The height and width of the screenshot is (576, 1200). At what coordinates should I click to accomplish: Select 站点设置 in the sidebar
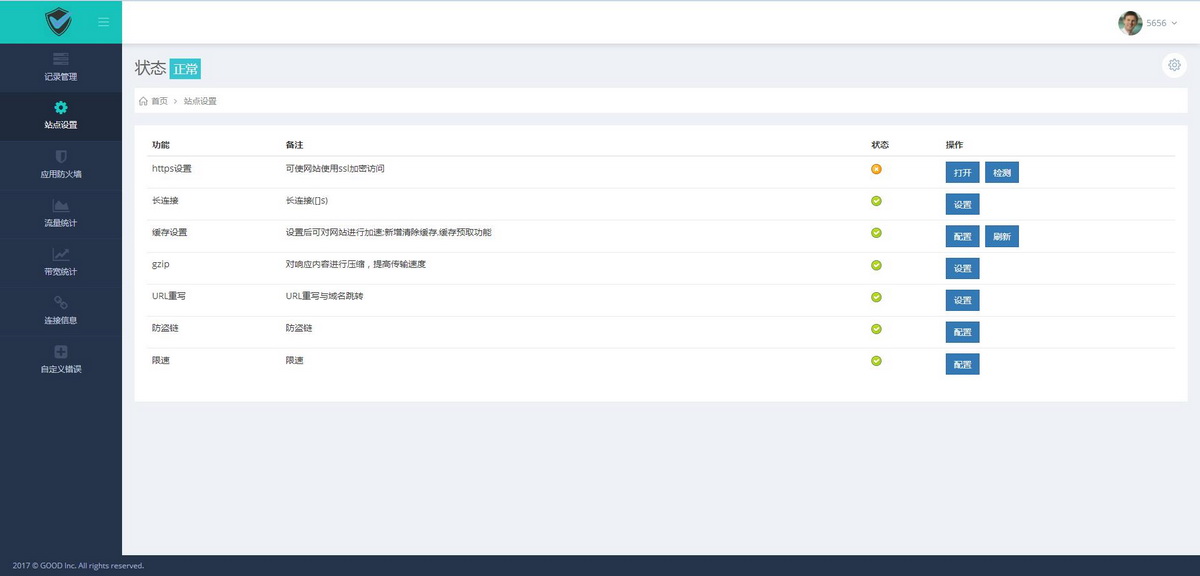point(61,115)
